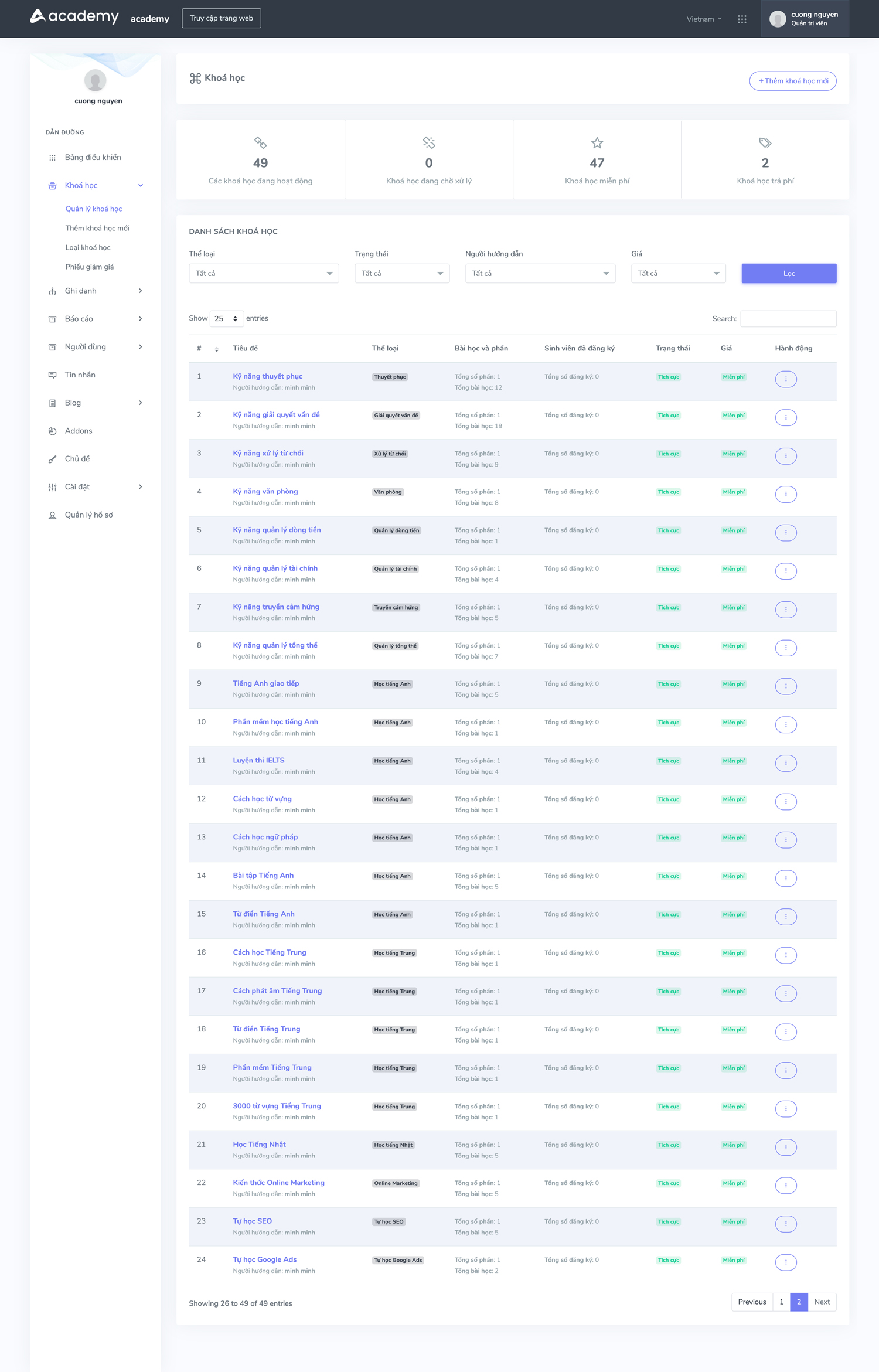Open the Kiến thức Online Marketing course link
Image resolution: width=879 pixels, height=1372 pixels.
[279, 1183]
